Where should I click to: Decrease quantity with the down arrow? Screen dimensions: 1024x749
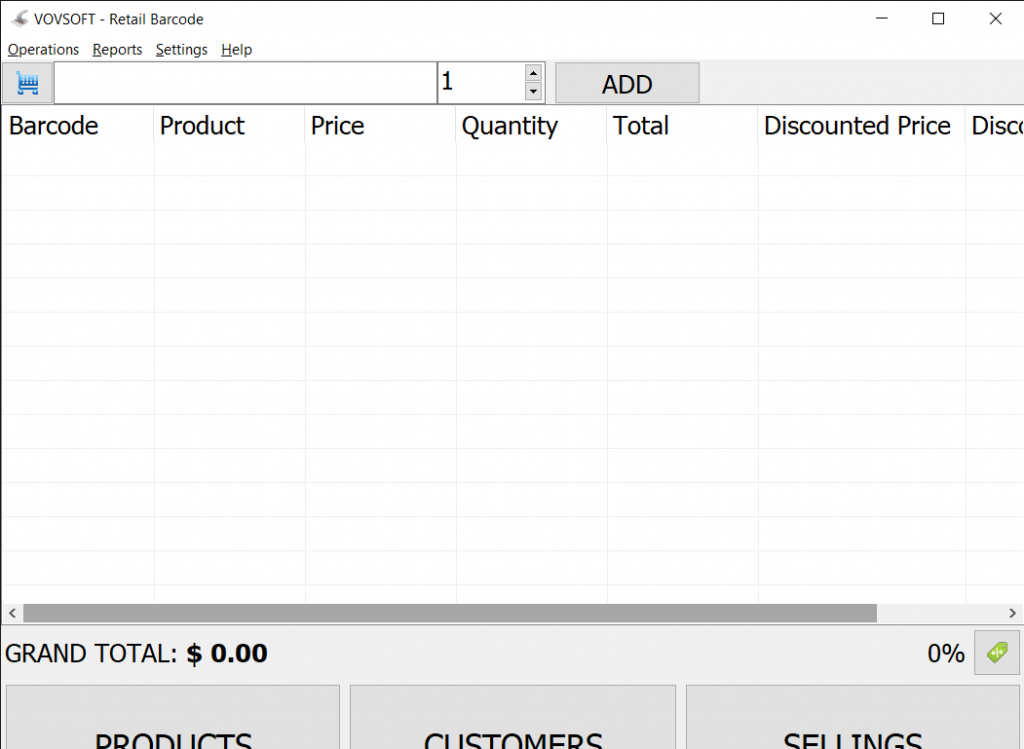(x=534, y=91)
